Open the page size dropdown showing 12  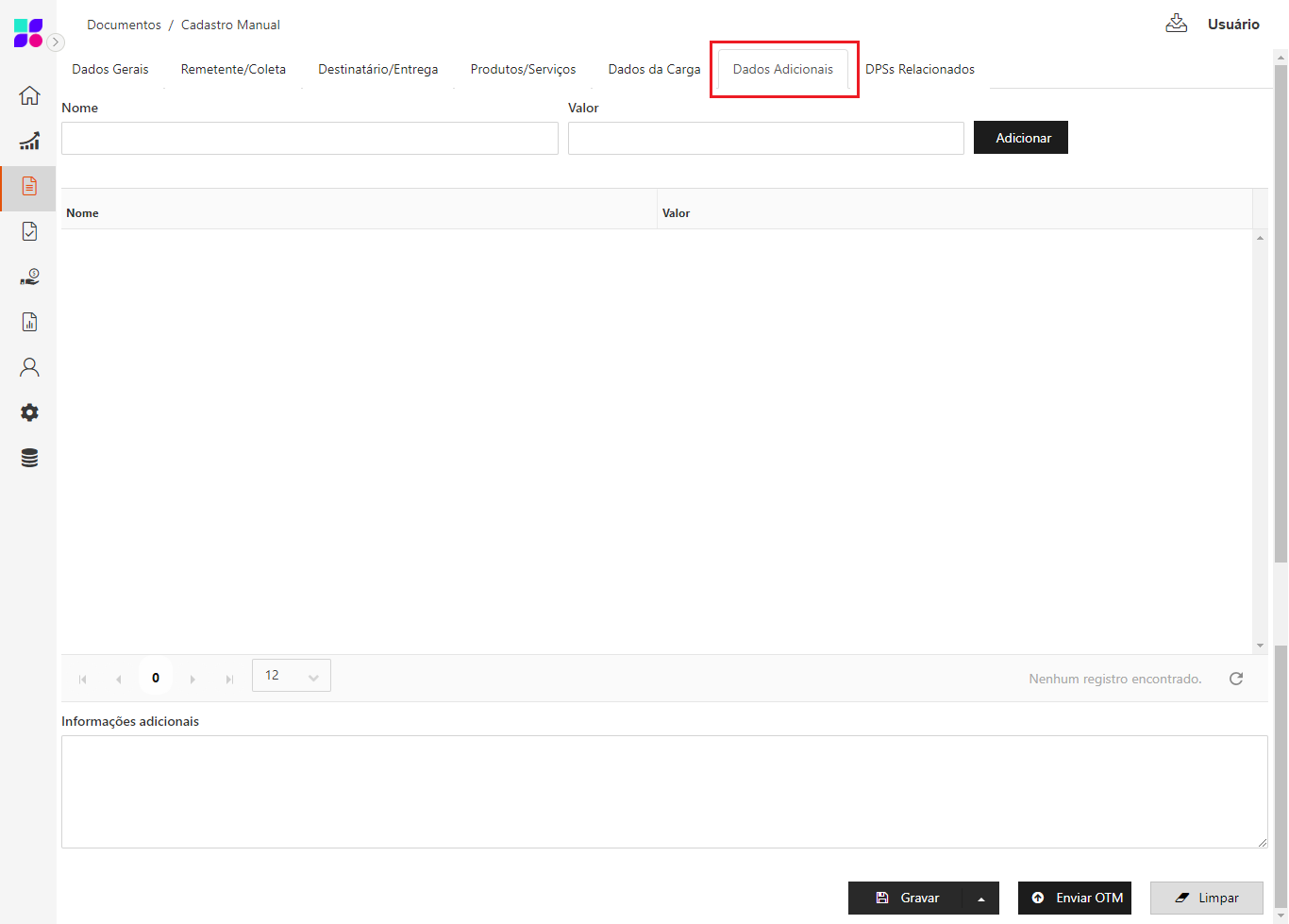pos(292,676)
